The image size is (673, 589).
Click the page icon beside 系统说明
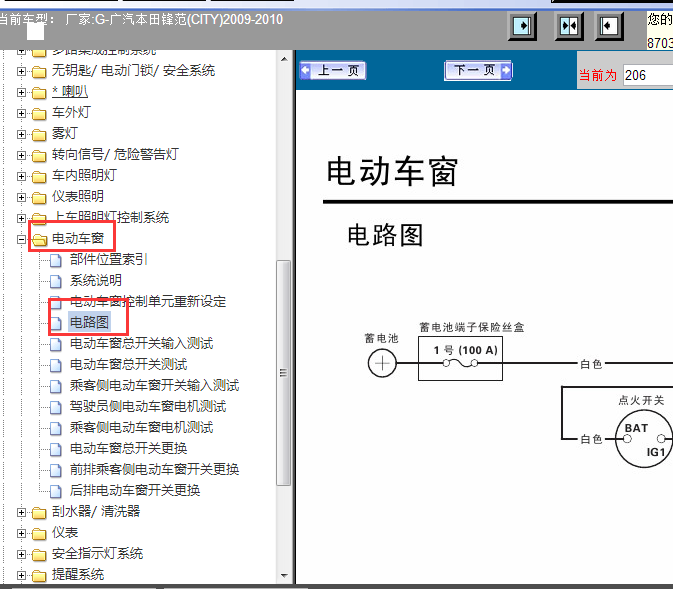pos(55,282)
